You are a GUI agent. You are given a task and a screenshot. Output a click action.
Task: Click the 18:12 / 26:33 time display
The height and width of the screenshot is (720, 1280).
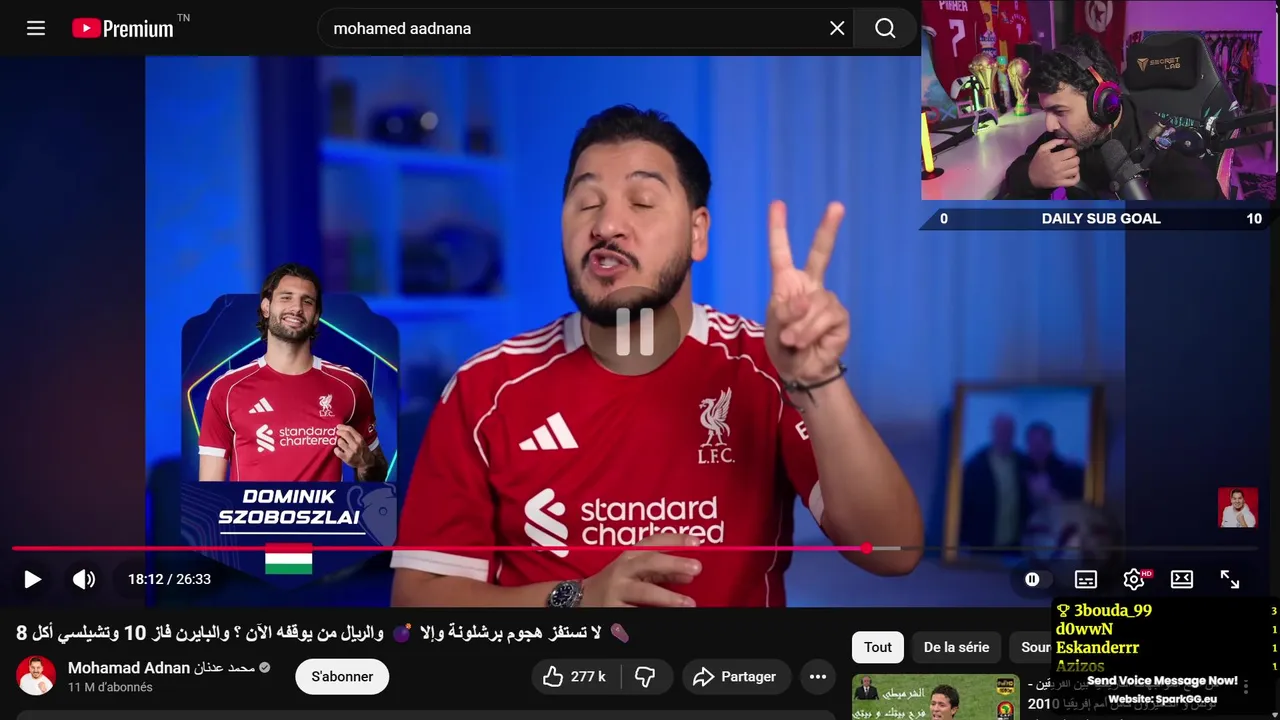tap(169, 579)
